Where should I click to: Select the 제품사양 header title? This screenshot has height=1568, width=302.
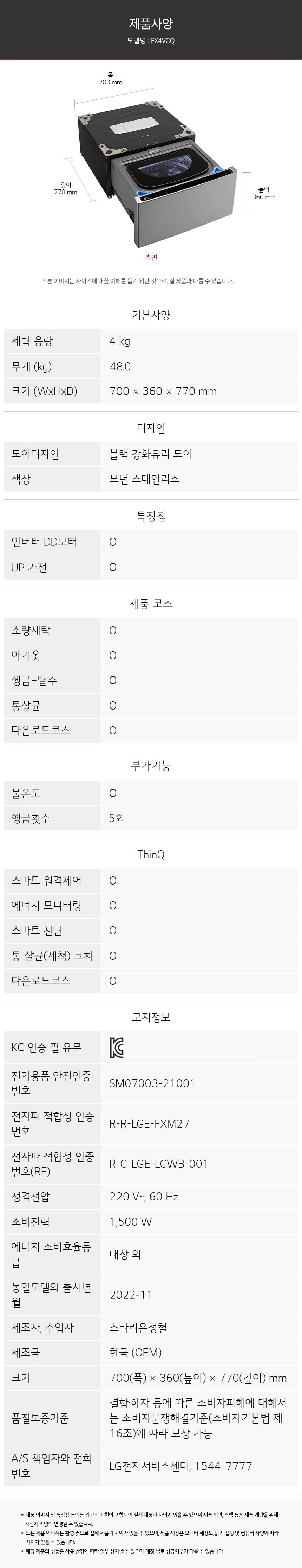(151, 24)
